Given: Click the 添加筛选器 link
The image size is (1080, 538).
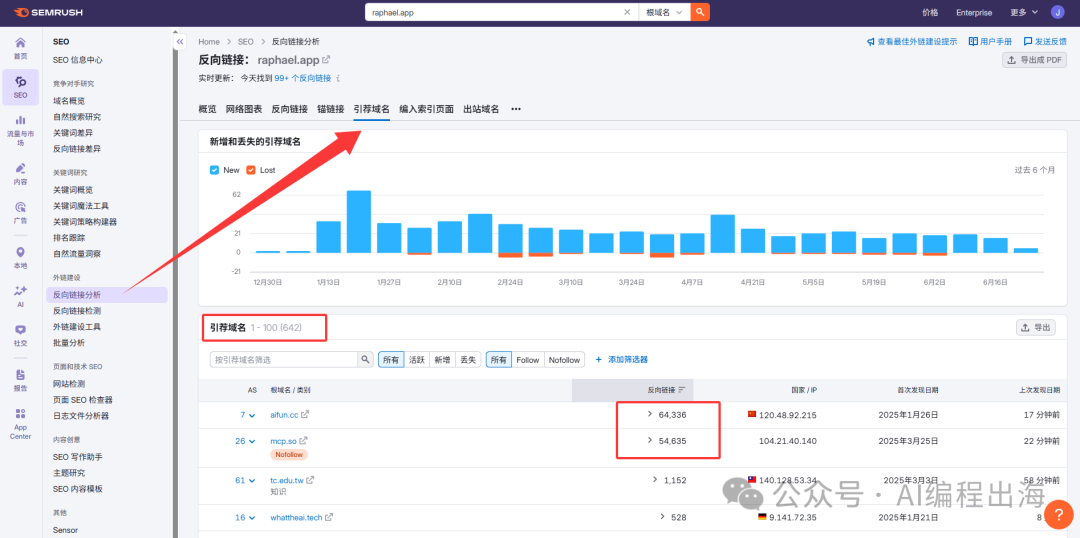Looking at the screenshot, I should (621, 359).
